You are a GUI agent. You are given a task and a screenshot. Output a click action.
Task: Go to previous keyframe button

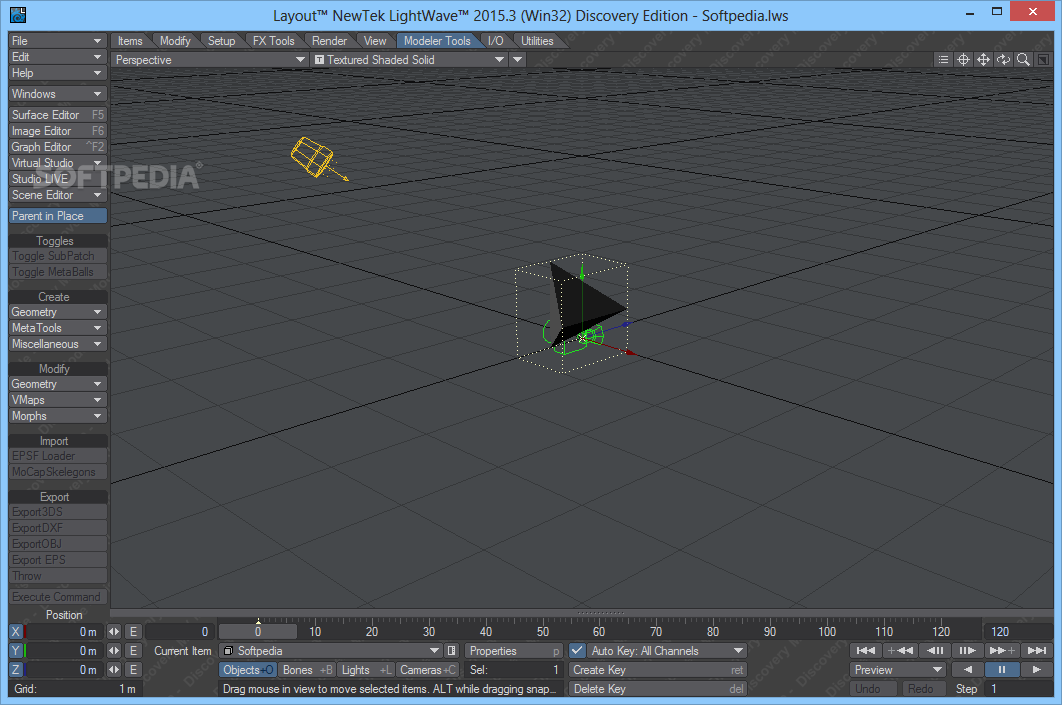tap(900, 650)
